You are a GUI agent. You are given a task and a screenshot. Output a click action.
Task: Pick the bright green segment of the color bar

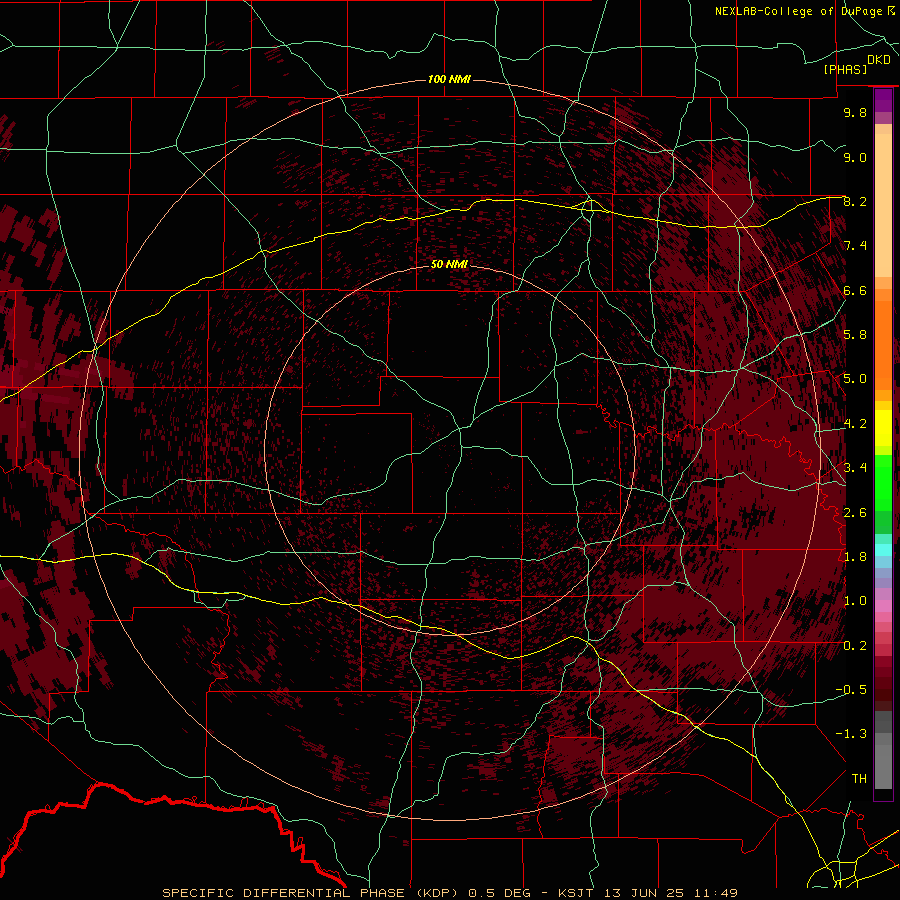(x=883, y=482)
